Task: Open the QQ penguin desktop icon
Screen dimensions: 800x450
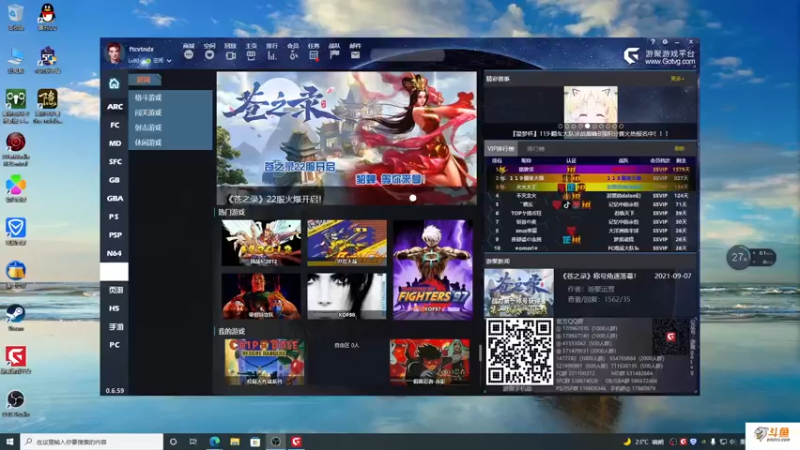Action: coord(47,17)
